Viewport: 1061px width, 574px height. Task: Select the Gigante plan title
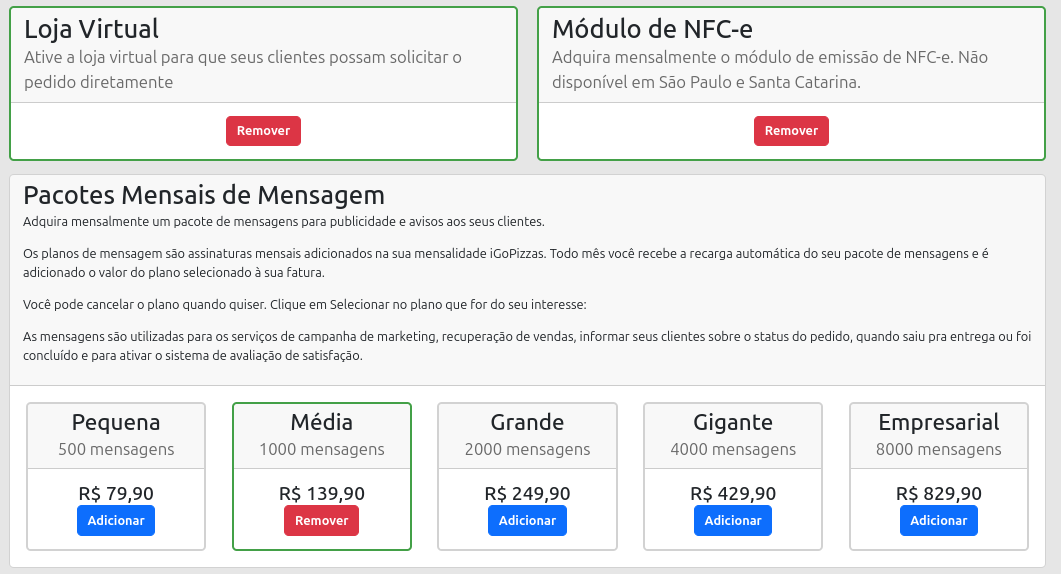pyautogui.click(x=733, y=422)
